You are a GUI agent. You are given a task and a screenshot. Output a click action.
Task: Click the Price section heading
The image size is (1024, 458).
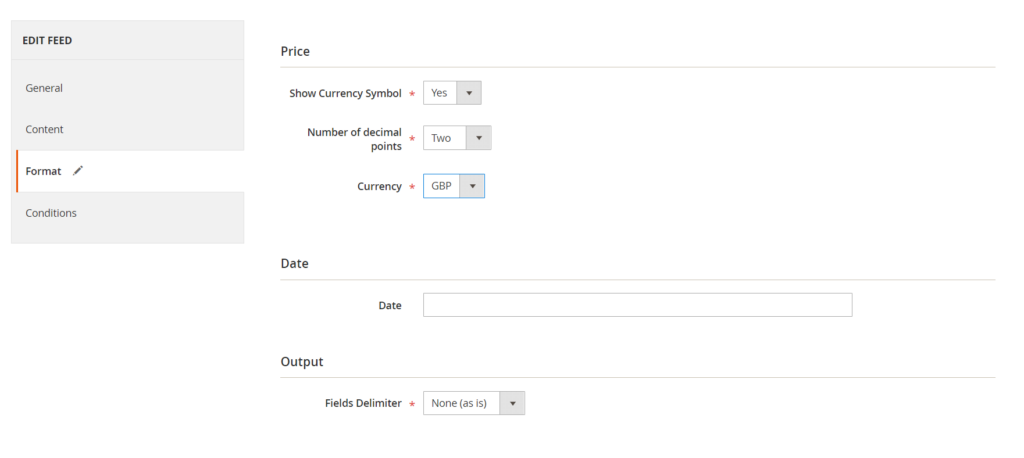pyautogui.click(x=295, y=50)
